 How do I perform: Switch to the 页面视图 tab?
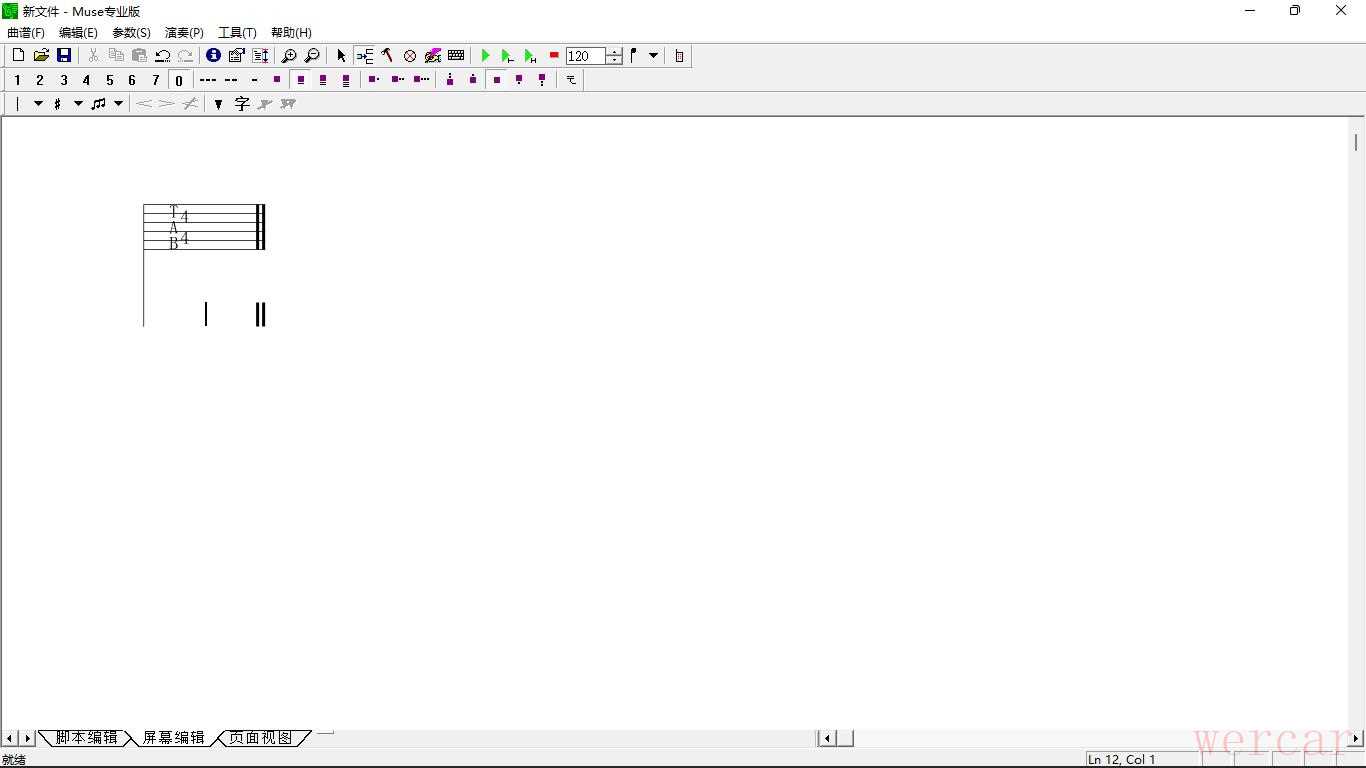260,738
